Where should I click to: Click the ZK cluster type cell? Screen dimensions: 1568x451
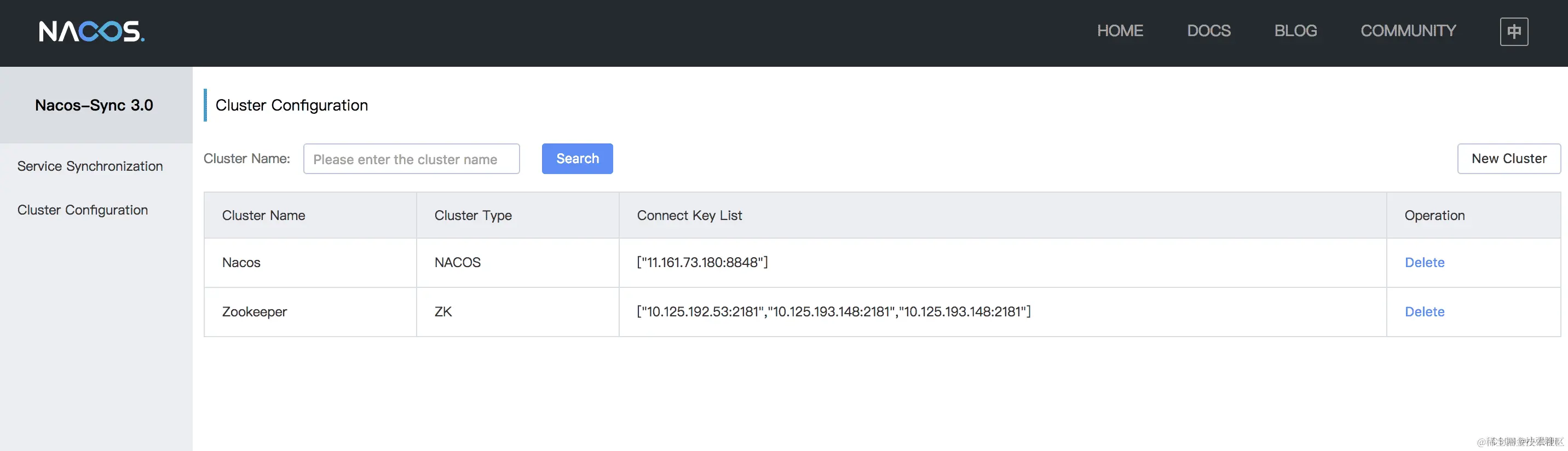point(517,311)
